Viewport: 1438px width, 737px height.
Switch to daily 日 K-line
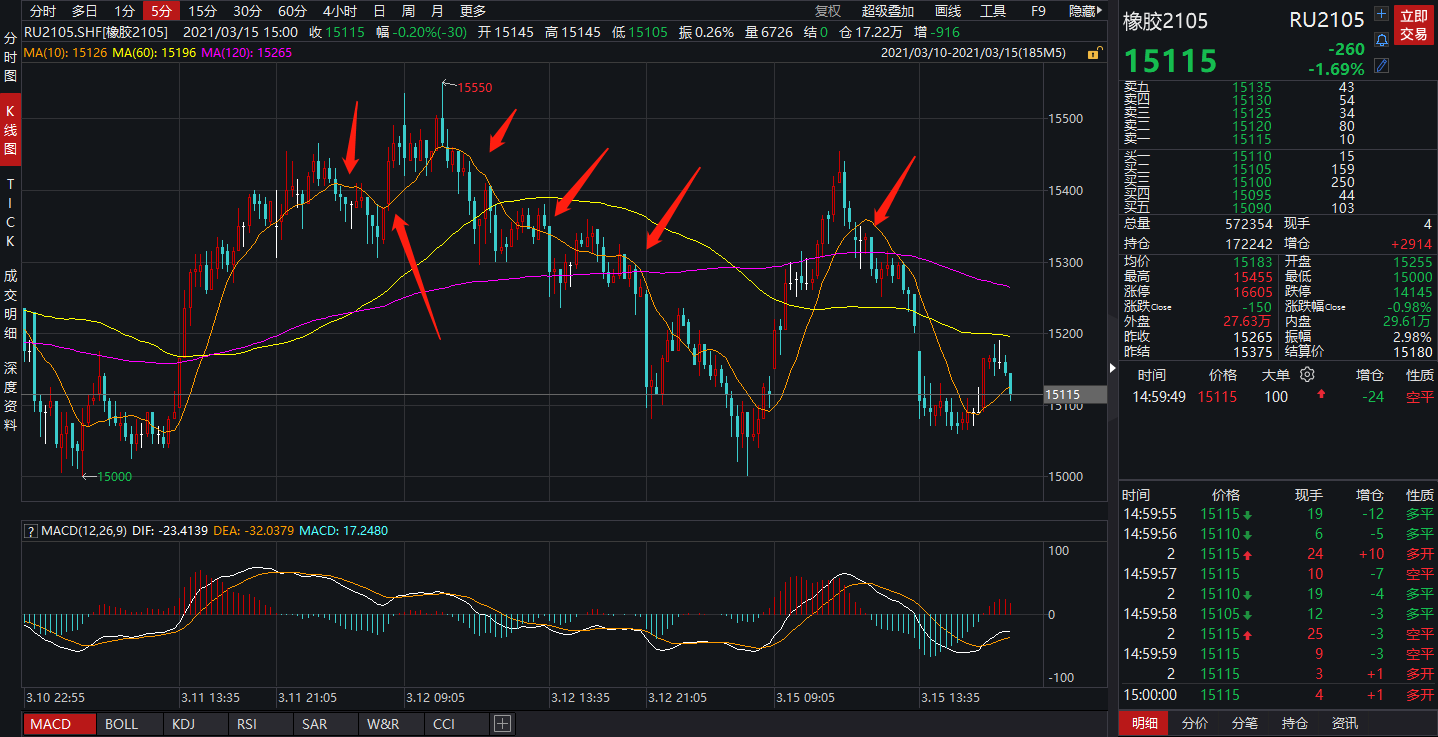coord(379,11)
